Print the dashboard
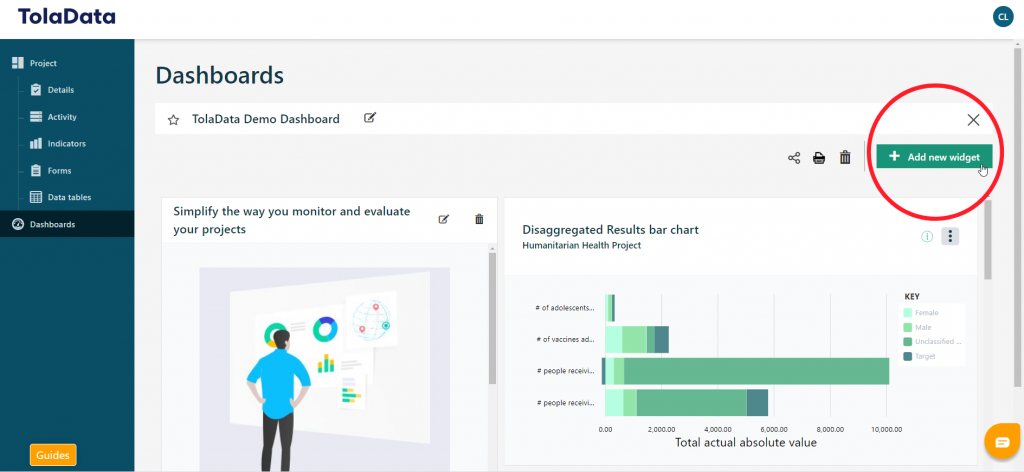1024x472 pixels. [819, 158]
